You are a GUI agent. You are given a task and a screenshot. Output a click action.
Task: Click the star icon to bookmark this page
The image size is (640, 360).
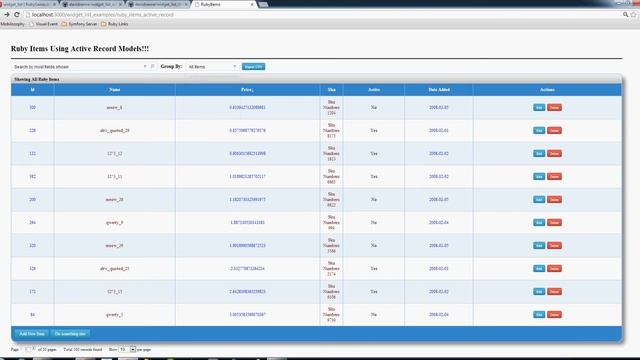coord(633,14)
